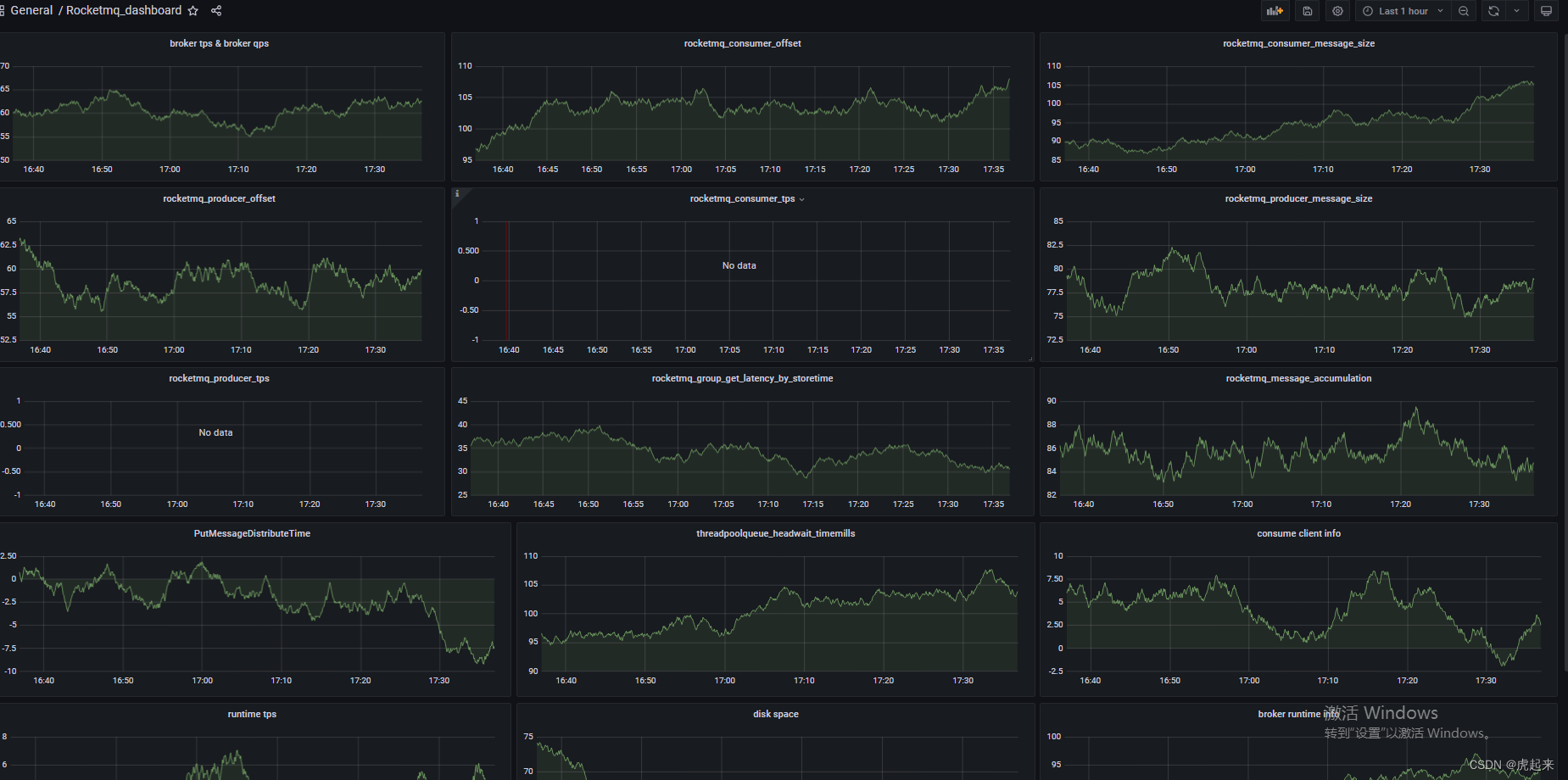Share the dashboard via share icon
This screenshot has width=1568, height=780.
216,11
